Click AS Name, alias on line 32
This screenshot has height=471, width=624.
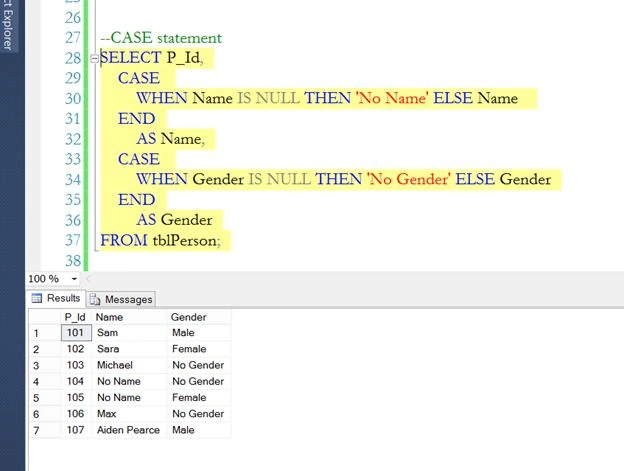171,139
